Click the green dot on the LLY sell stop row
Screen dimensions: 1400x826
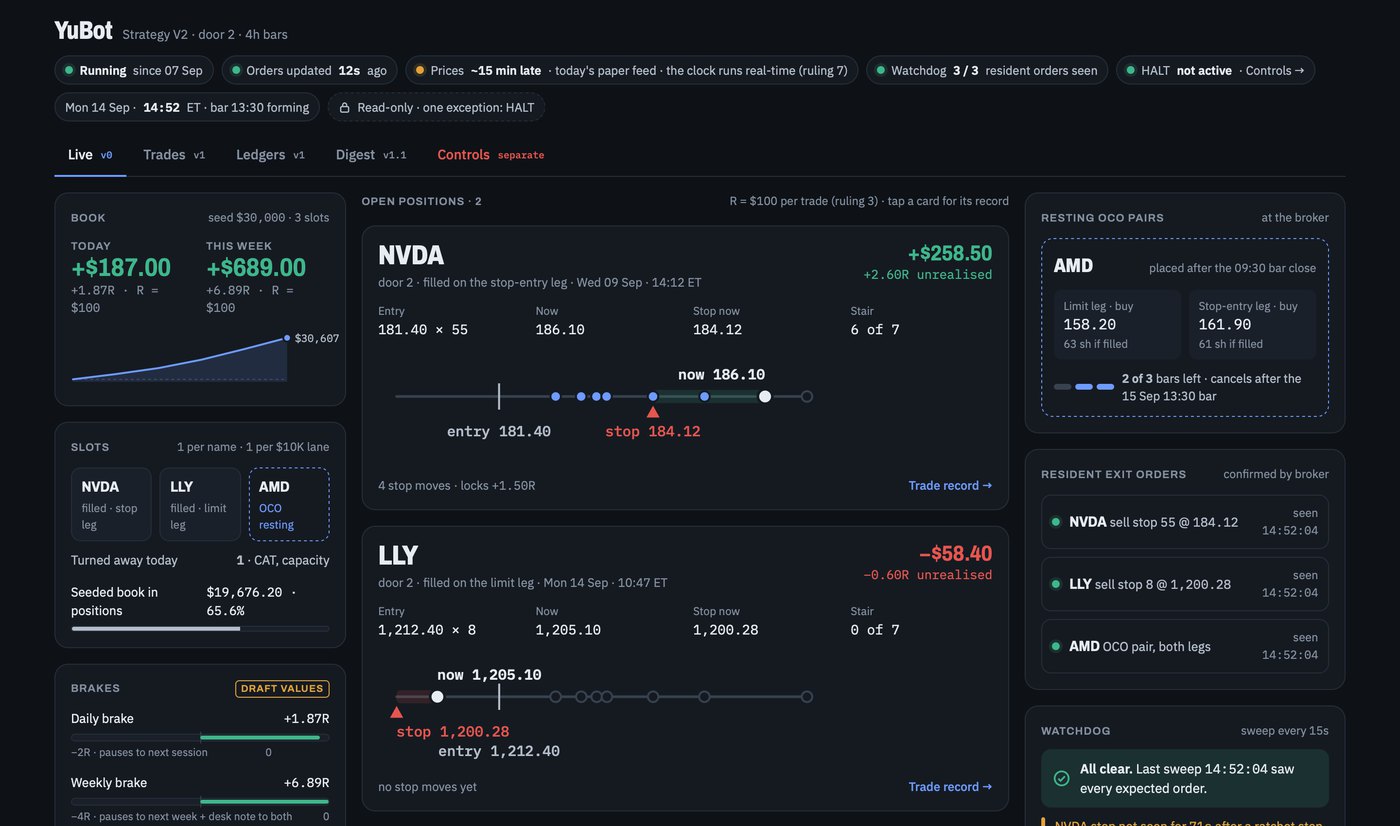pyautogui.click(x=1055, y=584)
